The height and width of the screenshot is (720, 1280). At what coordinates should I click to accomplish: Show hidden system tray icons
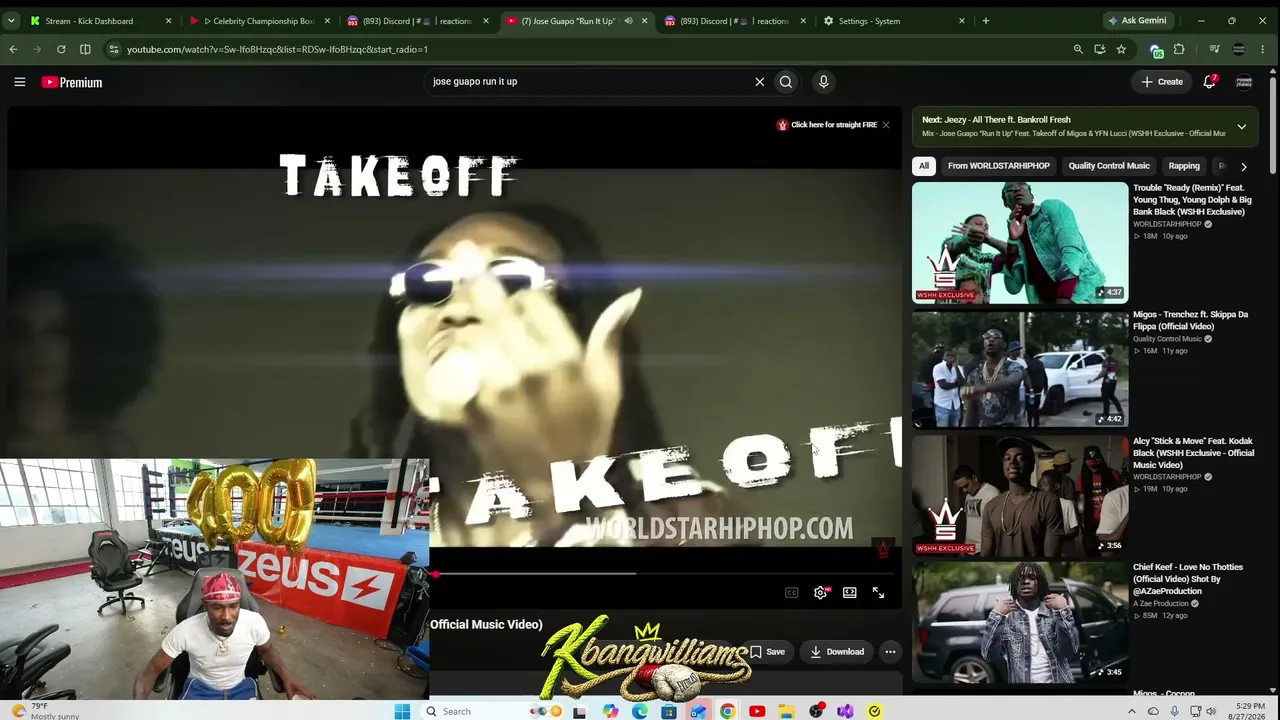pos(1132,711)
